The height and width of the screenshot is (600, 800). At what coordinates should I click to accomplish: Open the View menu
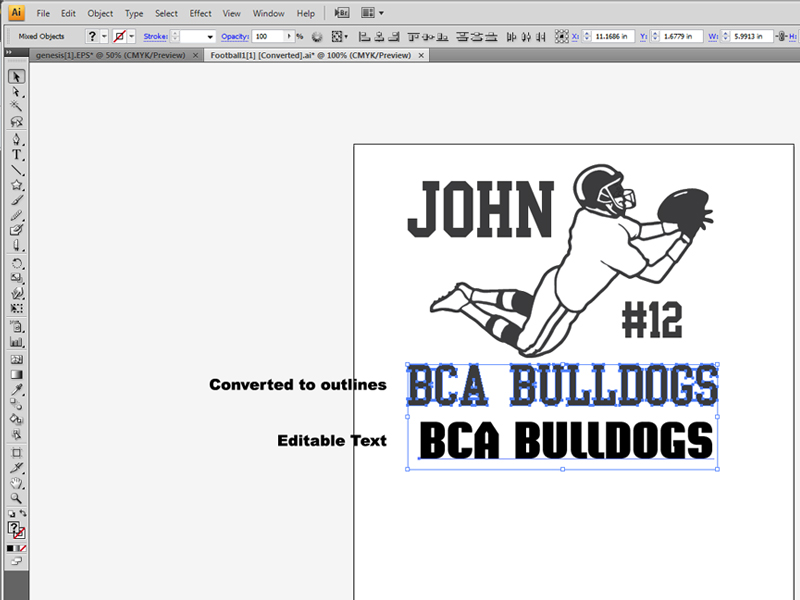(232, 13)
